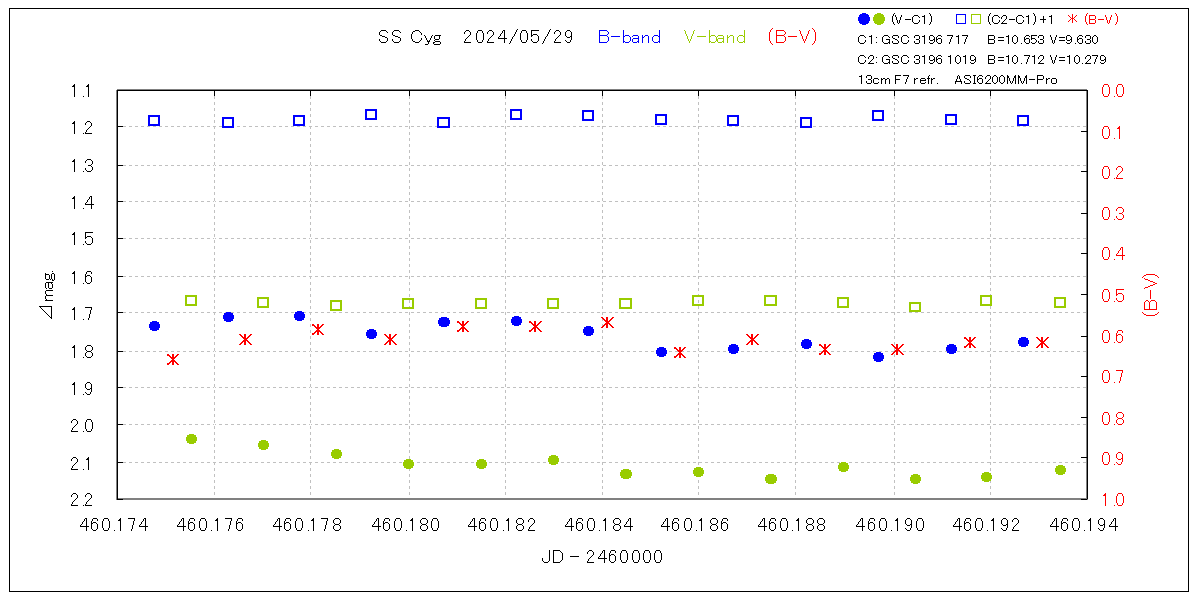Image resolution: width=1200 pixels, height=600 pixels.
Task: Click the red asterisk legend marker
Action: (1069, 19)
